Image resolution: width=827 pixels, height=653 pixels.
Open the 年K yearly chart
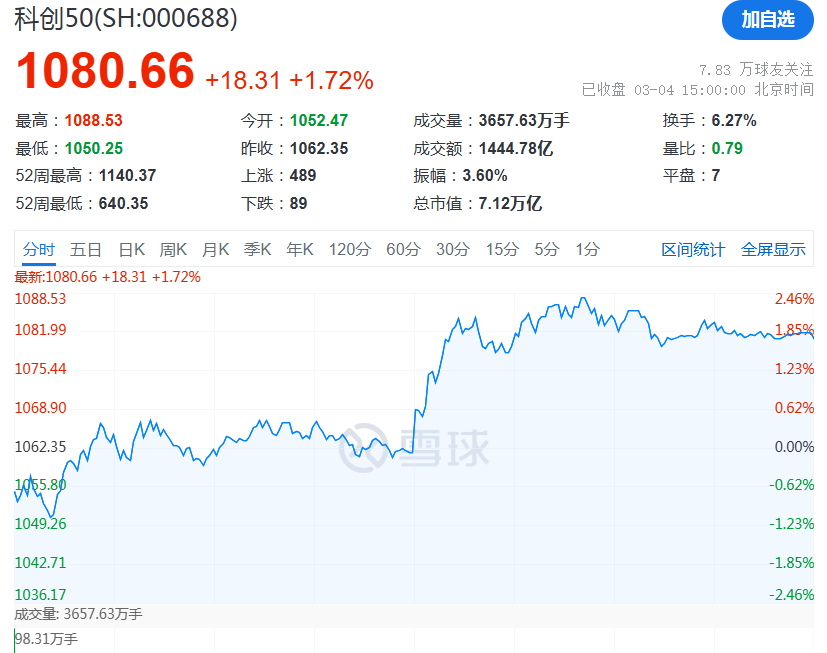point(300,250)
